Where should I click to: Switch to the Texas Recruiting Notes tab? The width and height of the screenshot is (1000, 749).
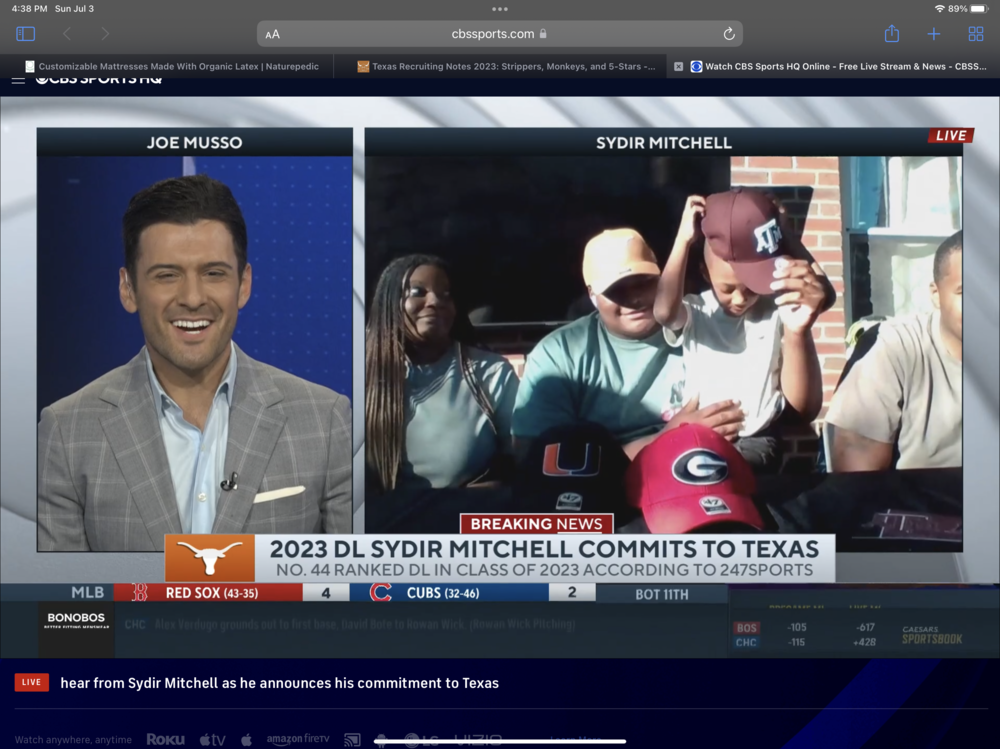point(505,67)
